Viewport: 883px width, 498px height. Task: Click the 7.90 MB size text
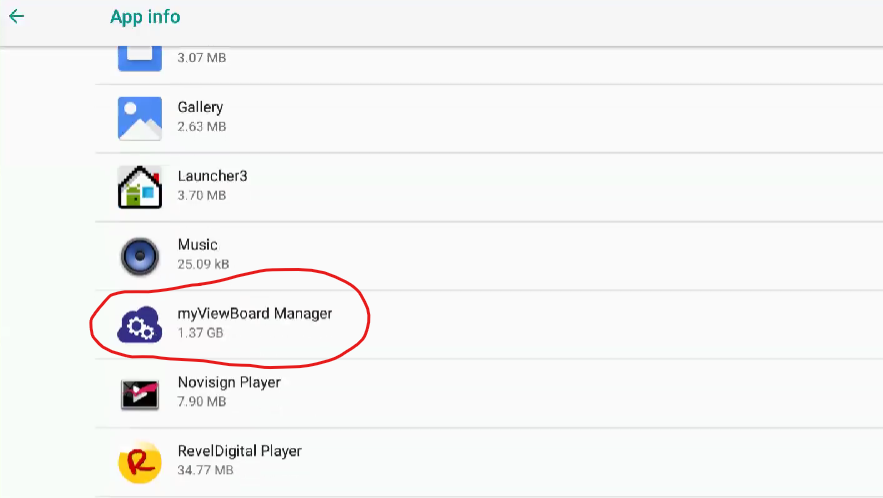click(x=202, y=401)
